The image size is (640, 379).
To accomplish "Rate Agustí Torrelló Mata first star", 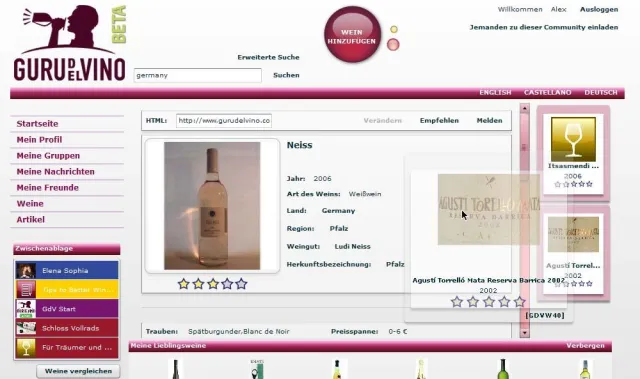I will pyautogui.click(x=457, y=302).
